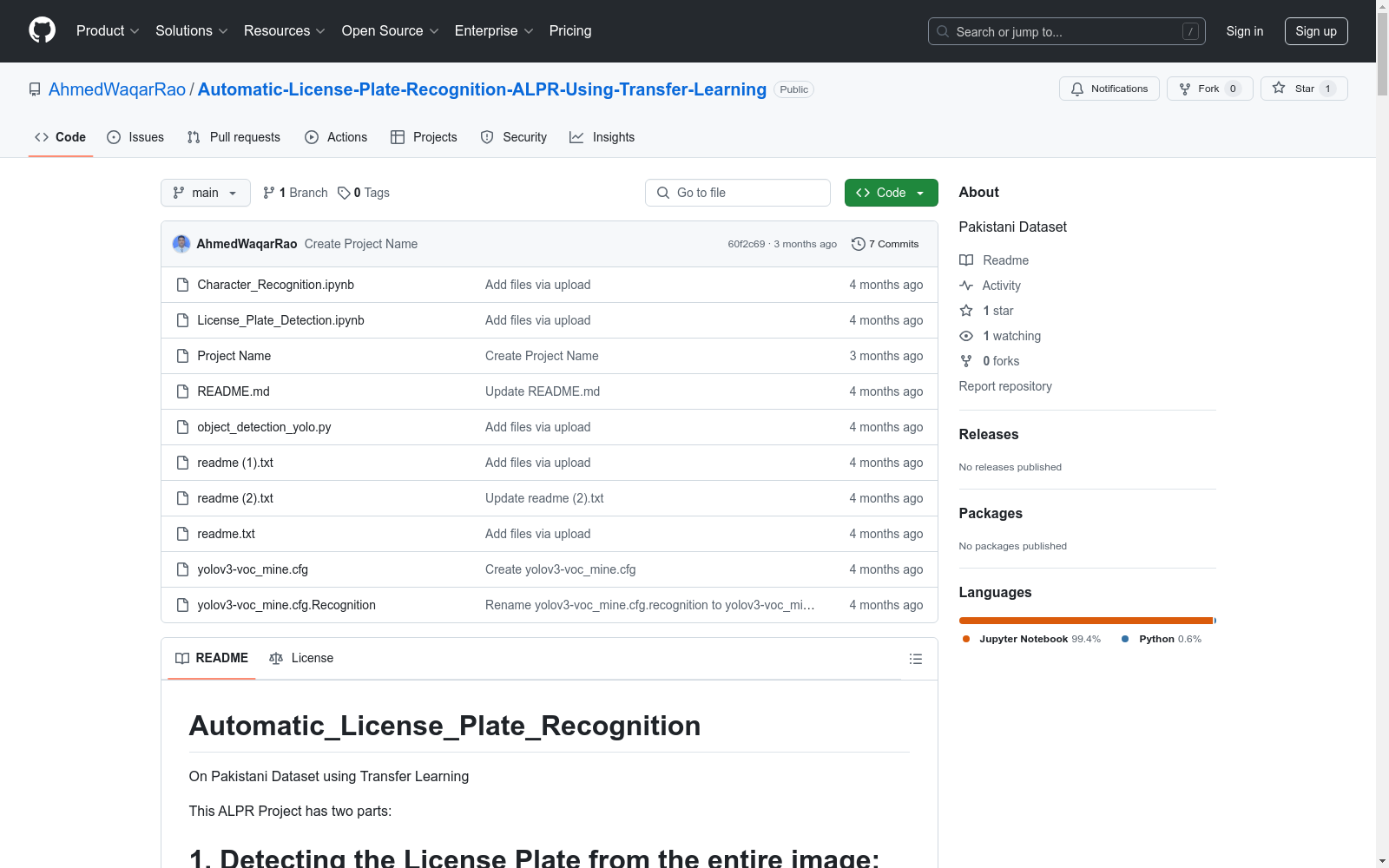
Task: Expand the Enterprise menu
Action: pyautogui.click(x=494, y=31)
